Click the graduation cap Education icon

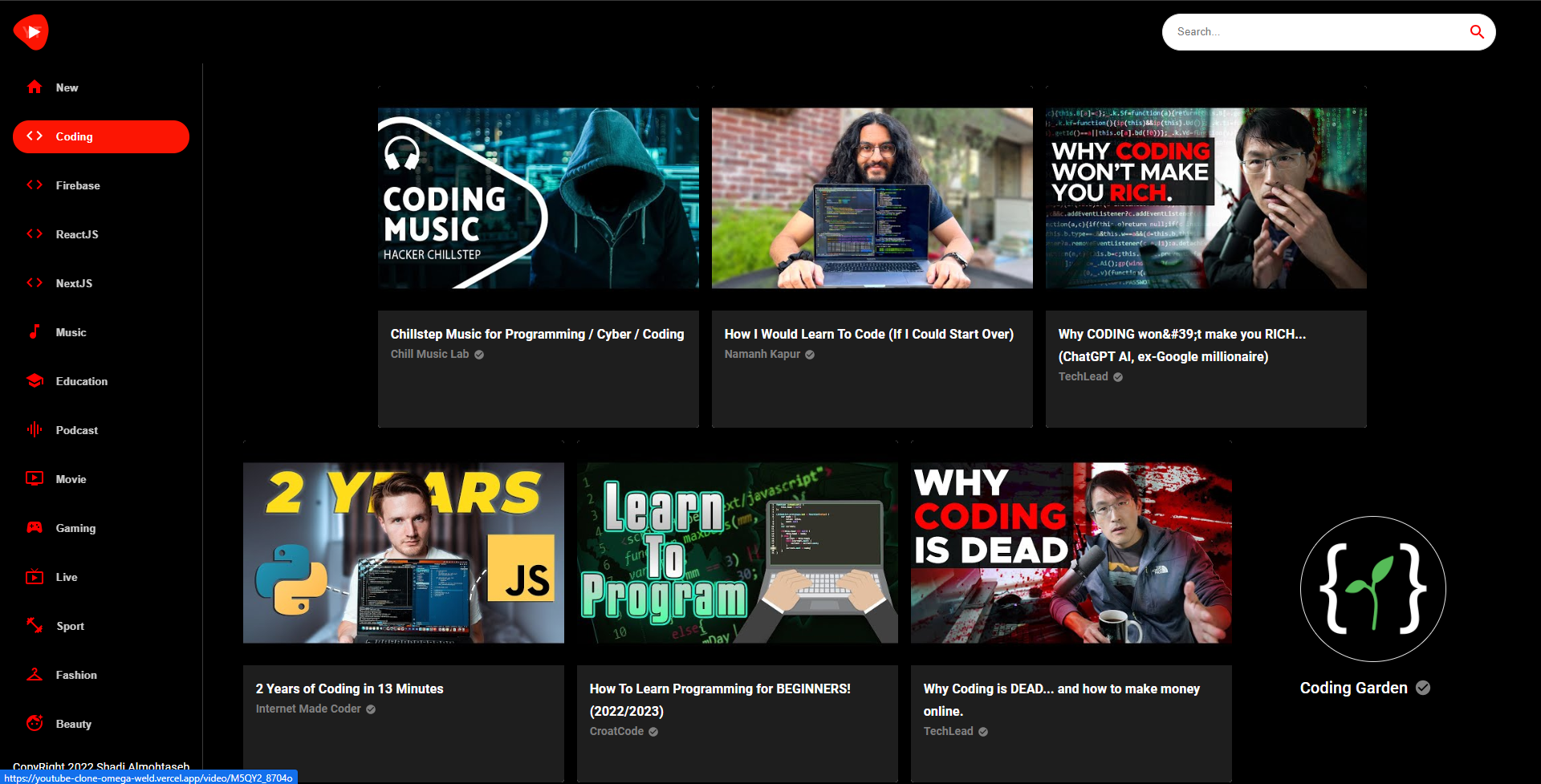coord(35,381)
